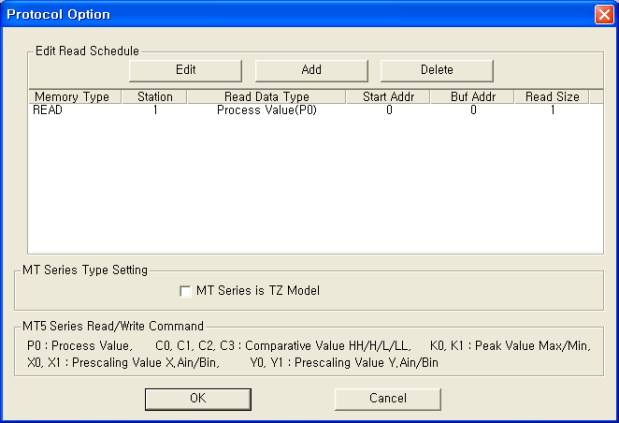Click the Start Addr value 0 cell
This screenshot has height=423, width=619.
click(x=389, y=110)
